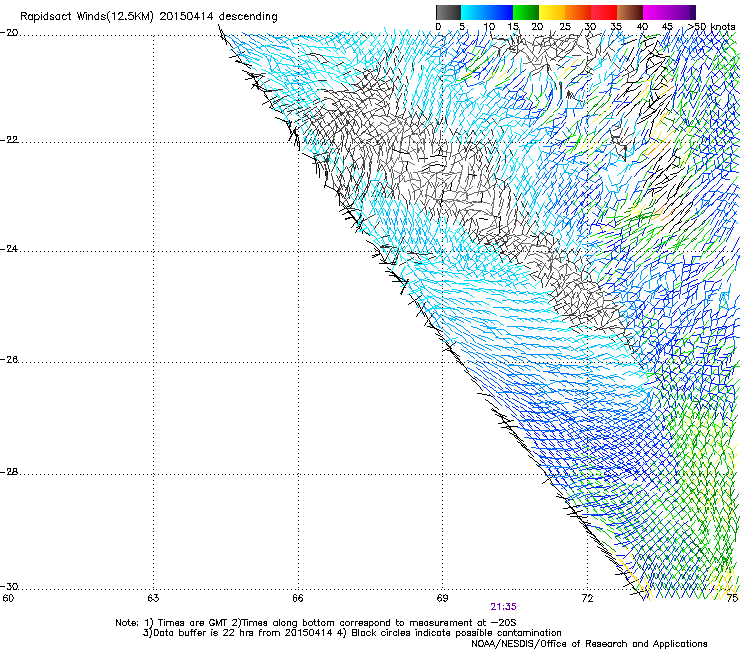Click the blue 10-15 knots legend swatch
This screenshot has height=650, width=740.
pos(500,12)
